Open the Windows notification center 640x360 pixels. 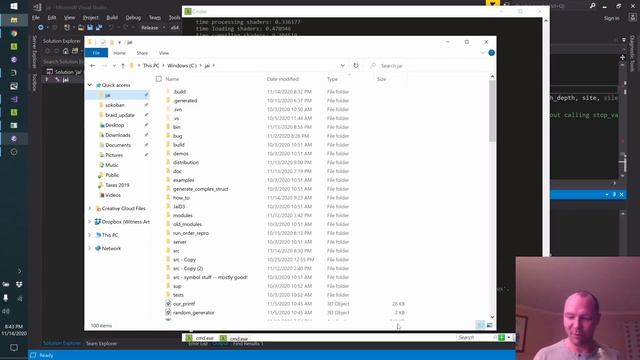[x=14, y=347]
